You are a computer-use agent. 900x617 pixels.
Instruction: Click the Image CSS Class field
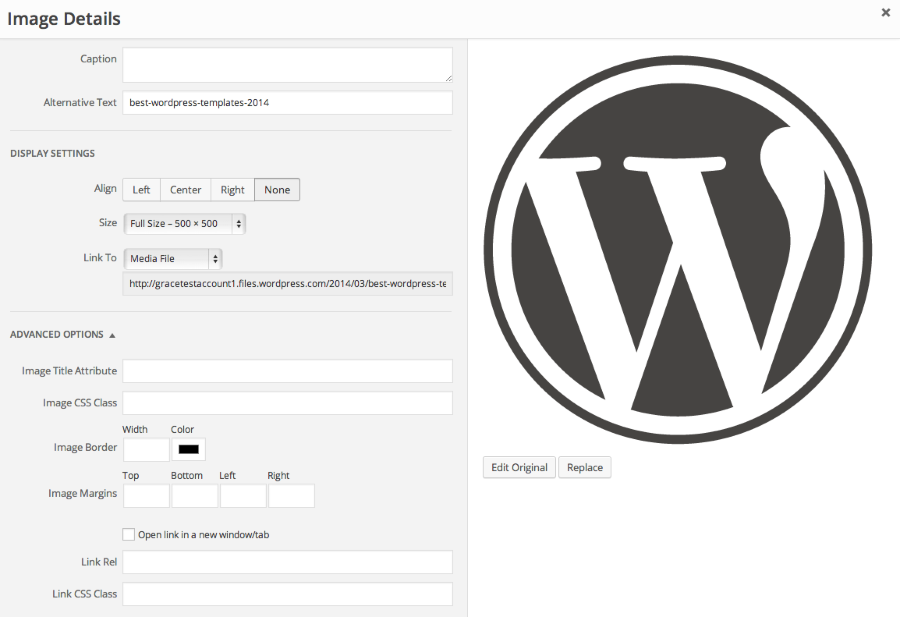coord(287,402)
